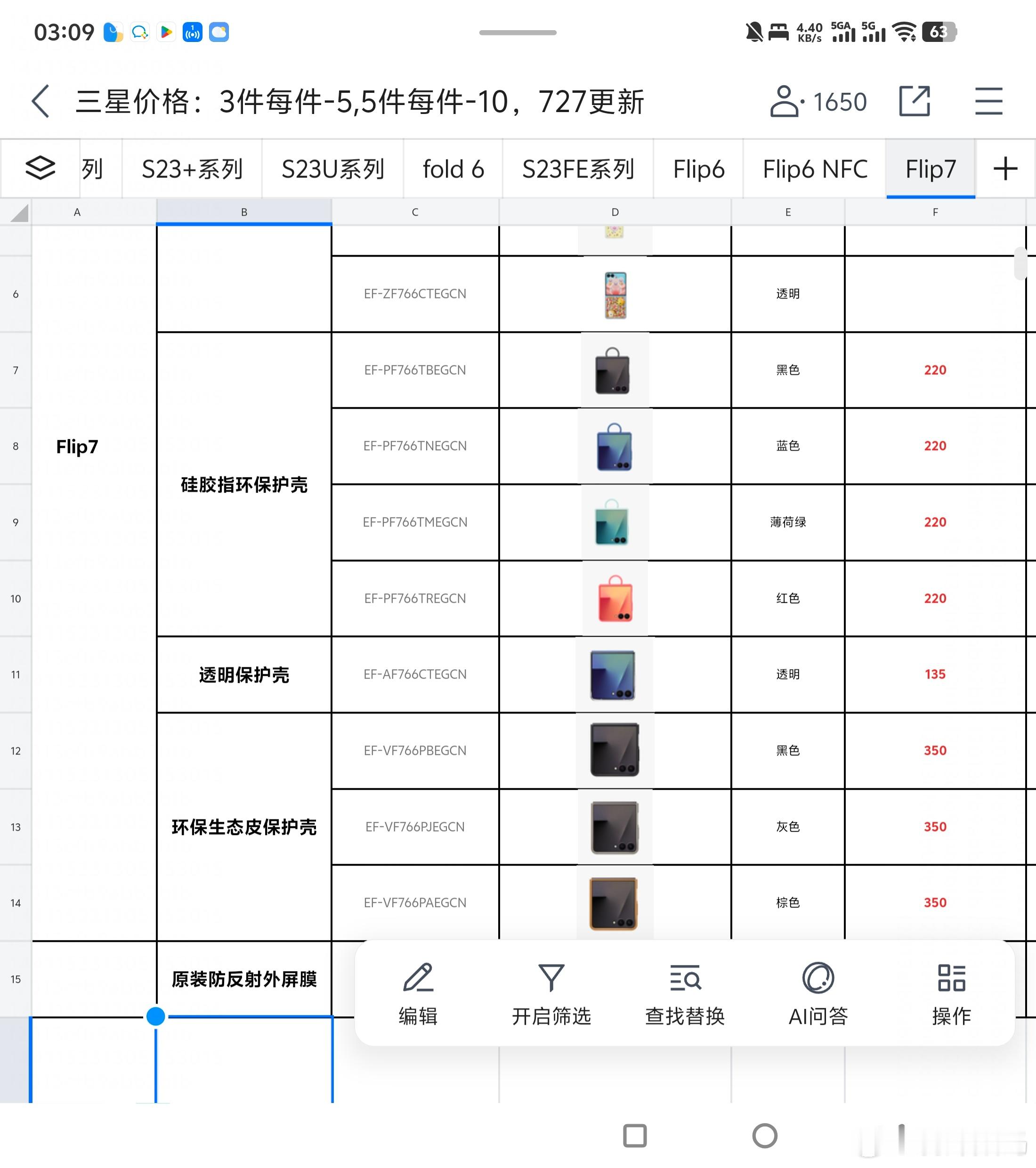Switch to the fold 6 sheet tab
The image size is (1036, 1168).
click(x=453, y=169)
